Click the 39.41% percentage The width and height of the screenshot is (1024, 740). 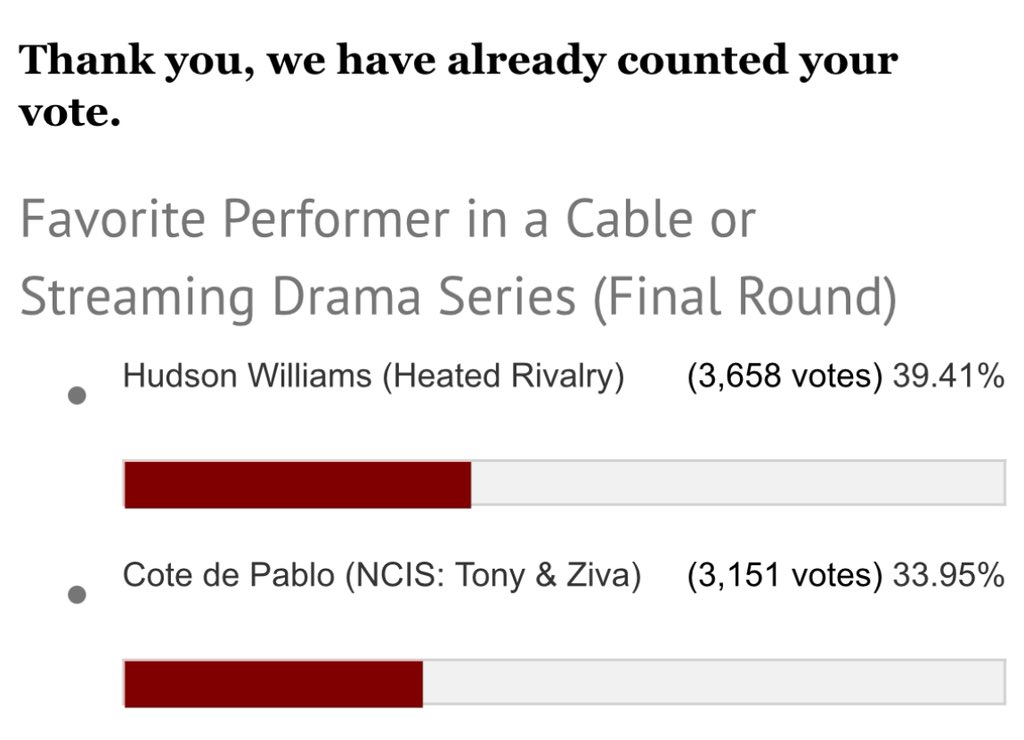coord(948,376)
